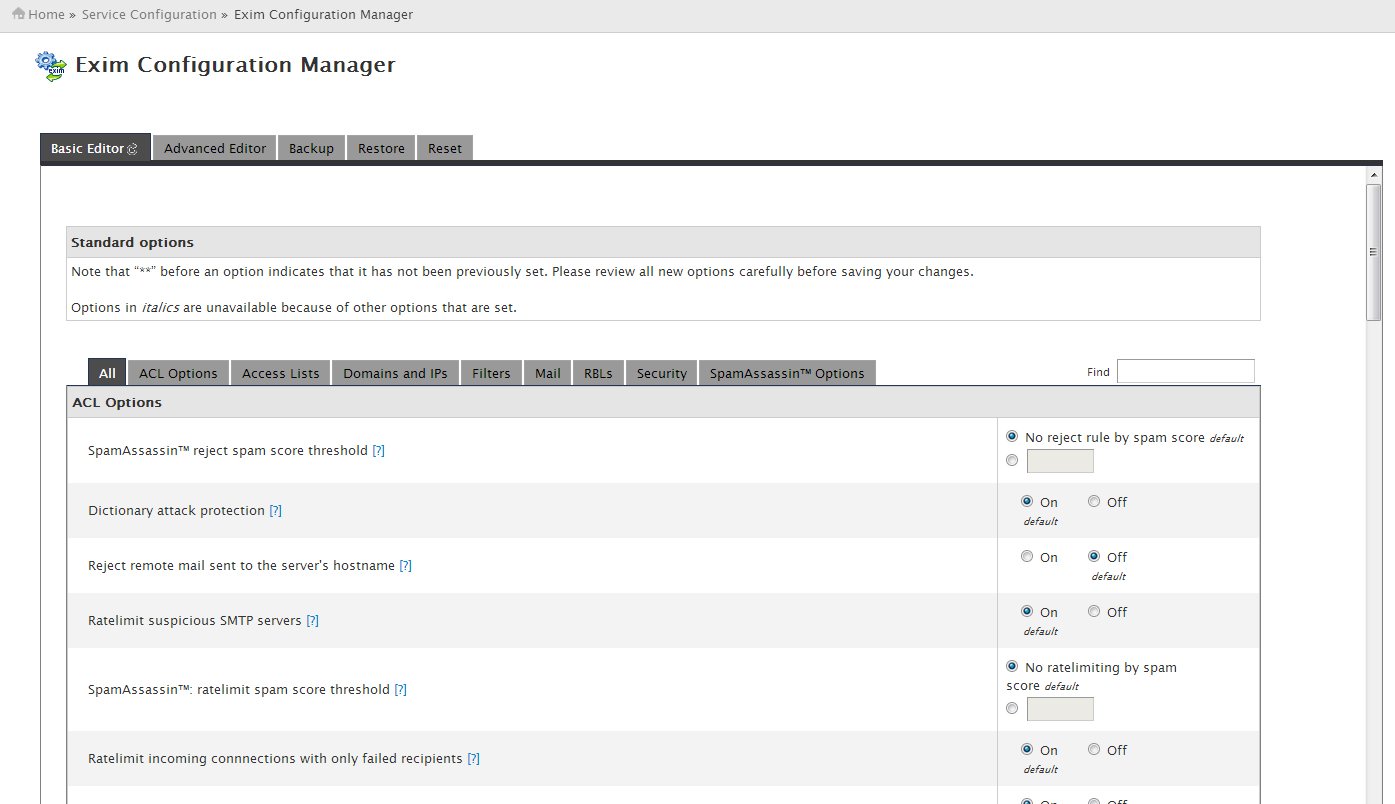The height and width of the screenshot is (804, 1395).
Task: Click the Exim Configuration Manager logo icon
Action: [x=51, y=66]
